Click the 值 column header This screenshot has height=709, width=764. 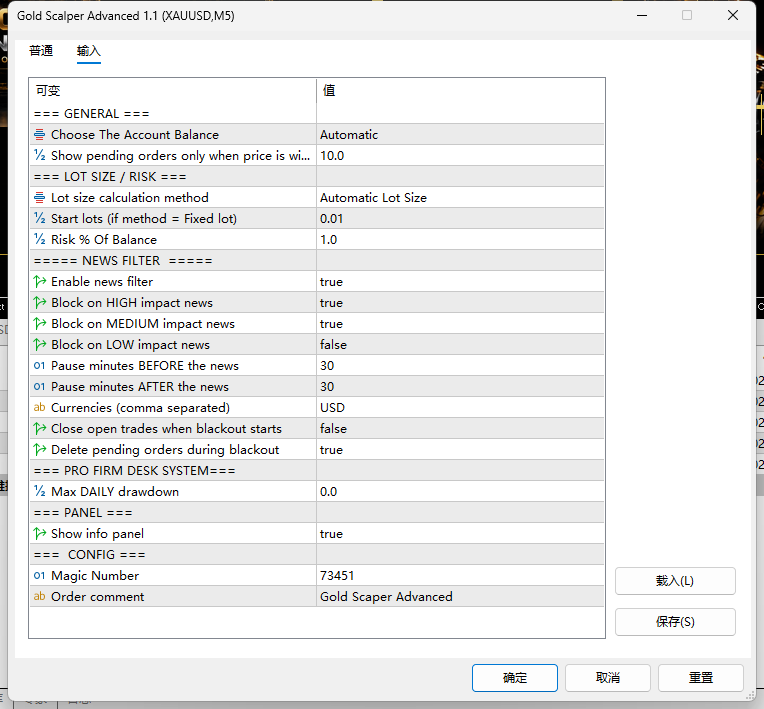(x=460, y=91)
